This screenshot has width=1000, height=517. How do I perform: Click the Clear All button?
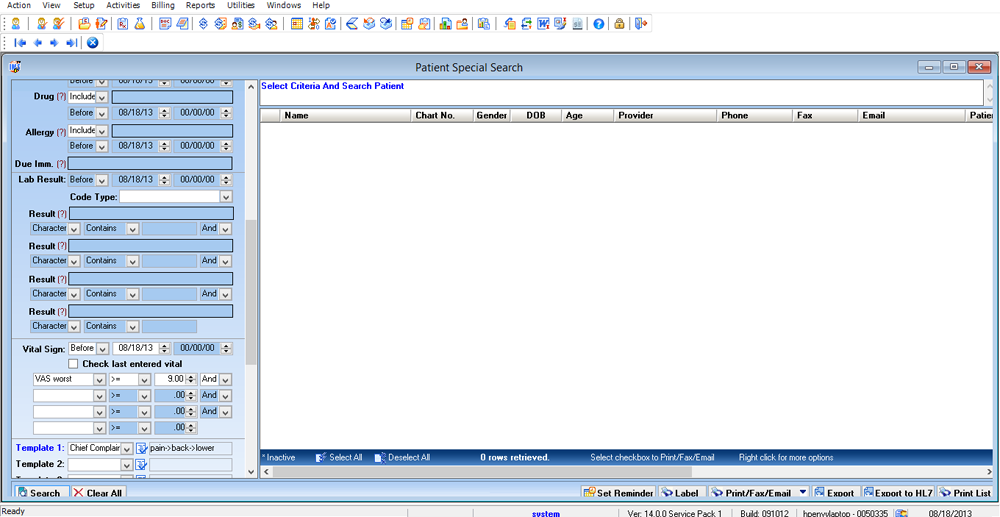(x=98, y=493)
